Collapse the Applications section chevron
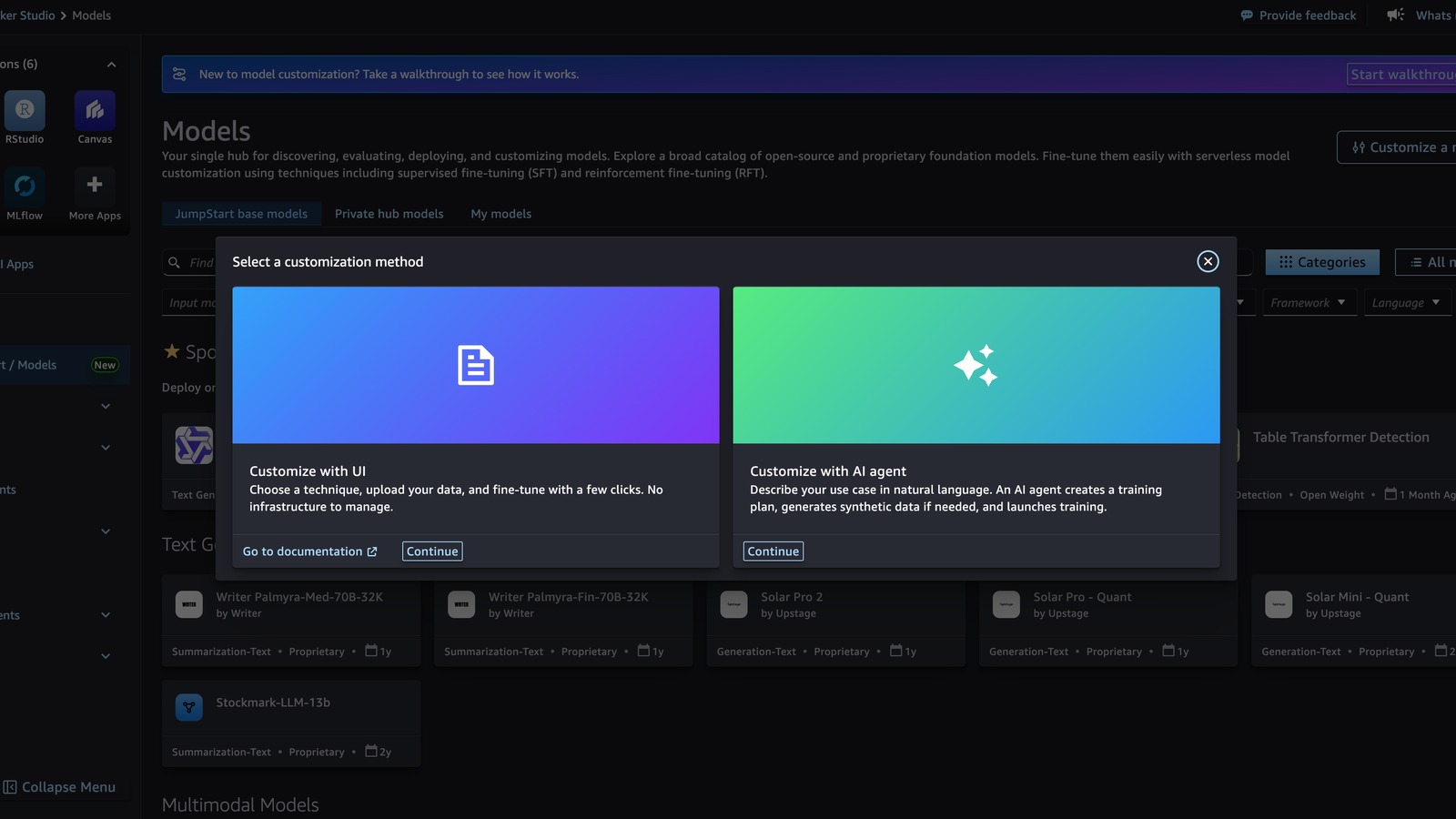The height and width of the screenshot is (819, 1456). click(x=111, y=65)
